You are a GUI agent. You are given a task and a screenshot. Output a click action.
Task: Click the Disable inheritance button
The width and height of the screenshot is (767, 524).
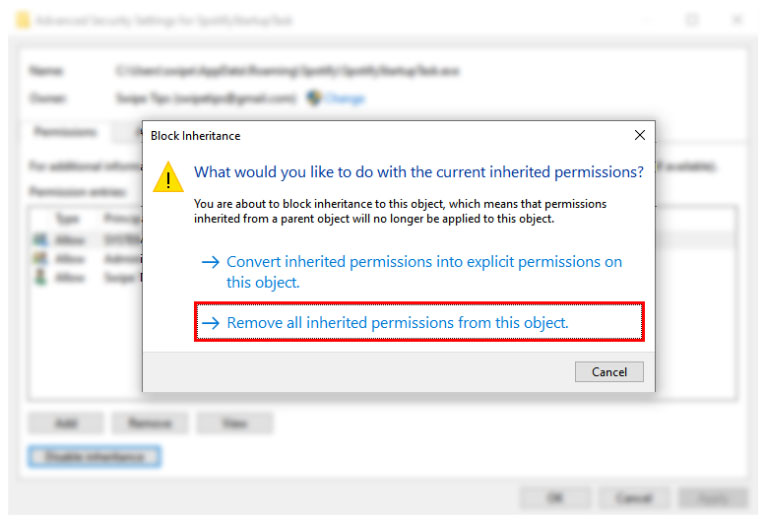(94, 457)
